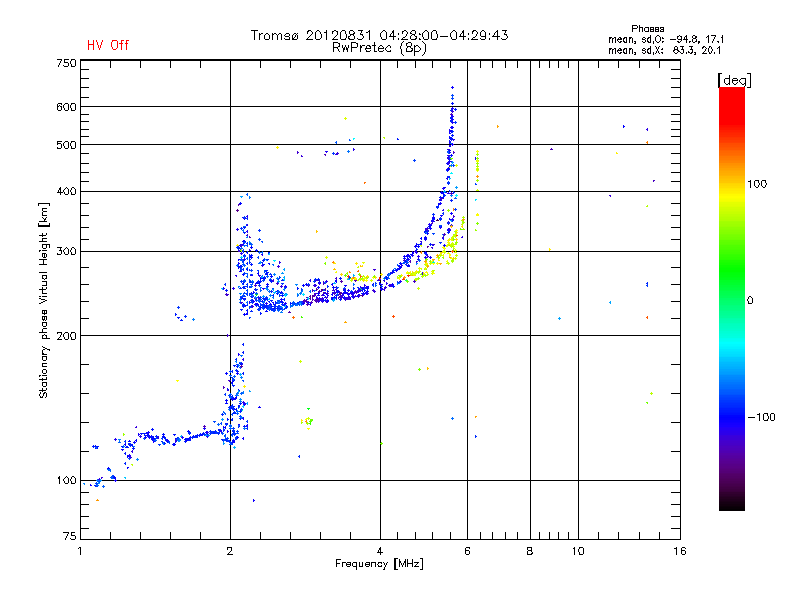This screenshot has width=800, height=600.
Task: Click the colorbar label '-100'
Action: 762,417
